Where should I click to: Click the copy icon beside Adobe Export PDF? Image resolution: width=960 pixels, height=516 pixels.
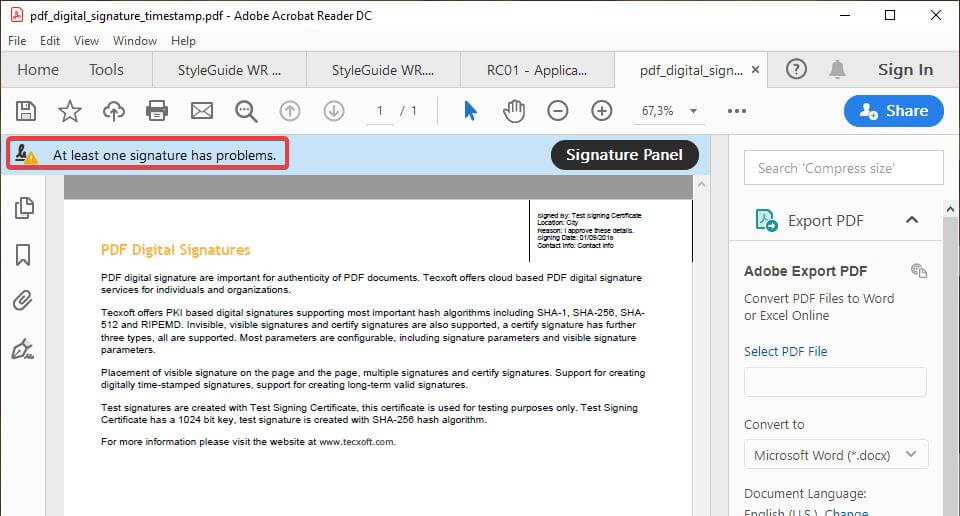(919, 271)
